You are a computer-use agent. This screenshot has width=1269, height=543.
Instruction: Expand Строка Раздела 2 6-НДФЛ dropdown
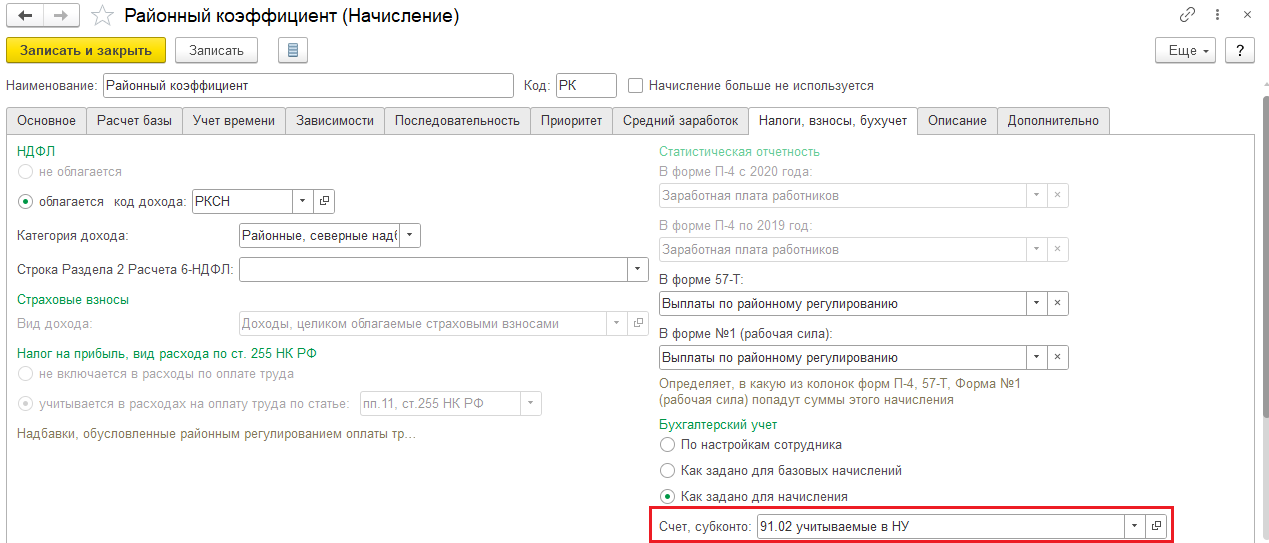point(639,269)
